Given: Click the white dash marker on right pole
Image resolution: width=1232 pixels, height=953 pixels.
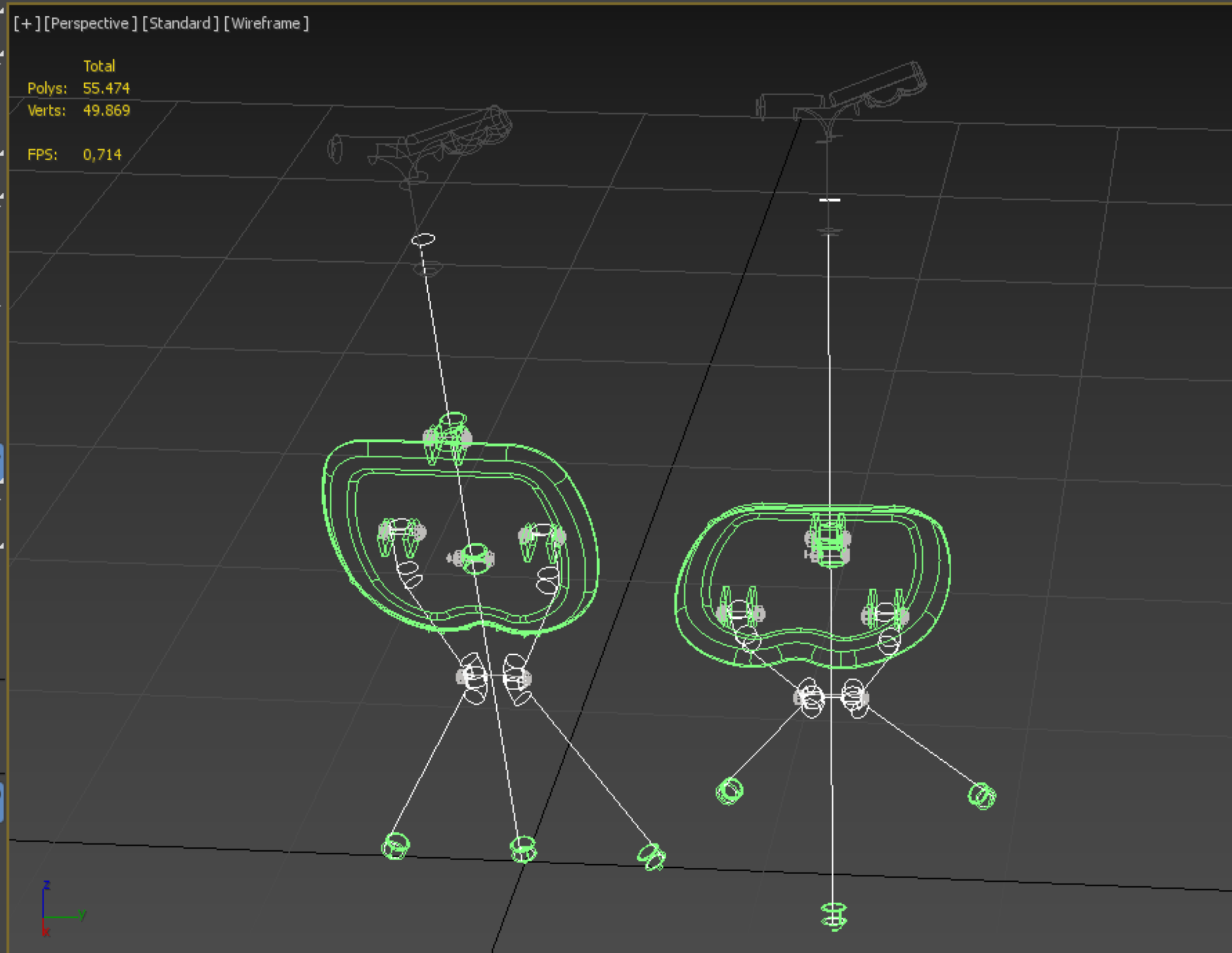Looking at the screenshot, I should pyautogui.click(x=830, y=200).
